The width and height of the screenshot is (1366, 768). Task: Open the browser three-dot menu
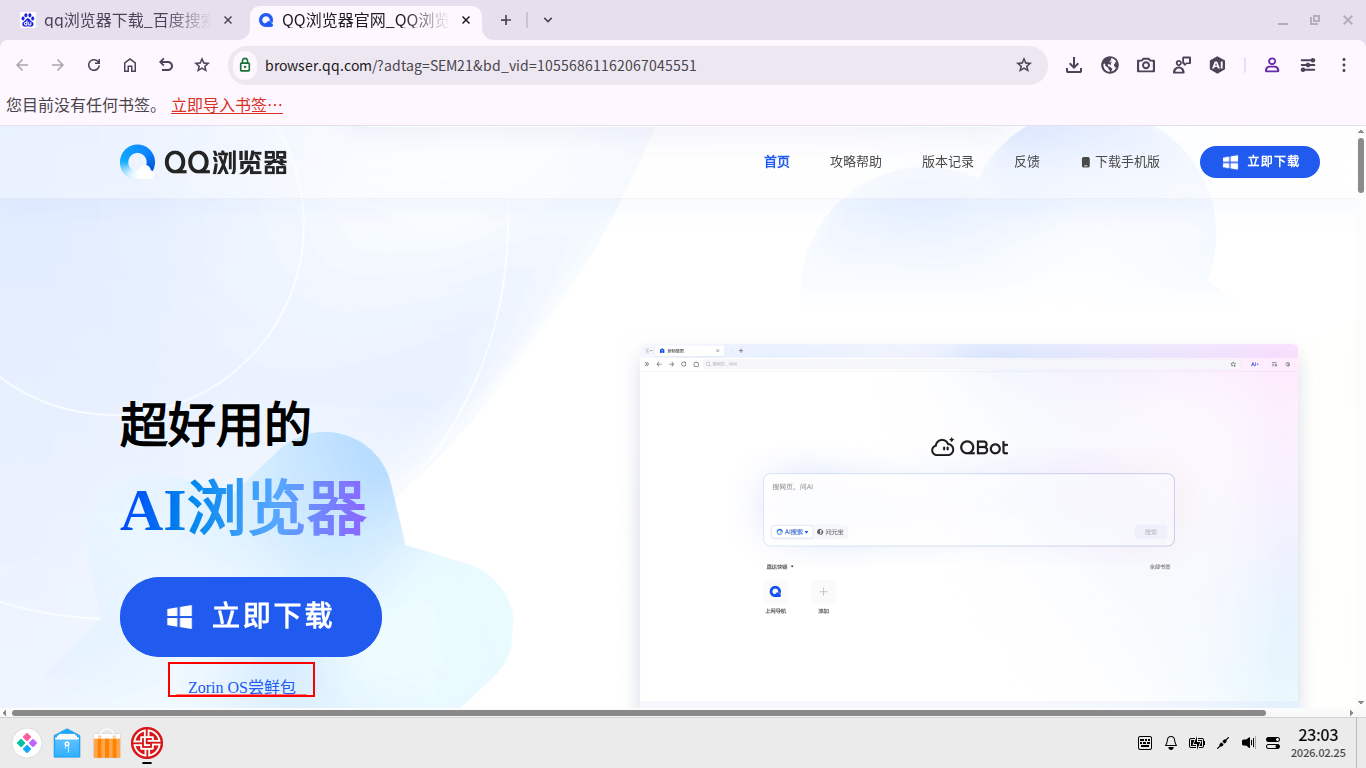point(1344,65)
